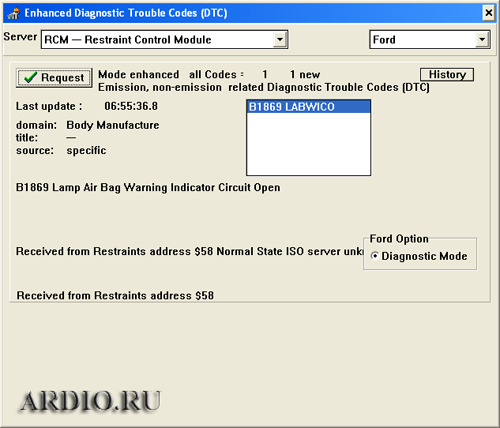This screenshot has height=428, width=500.
Task: Open the History button
Action: click(447, 74)
